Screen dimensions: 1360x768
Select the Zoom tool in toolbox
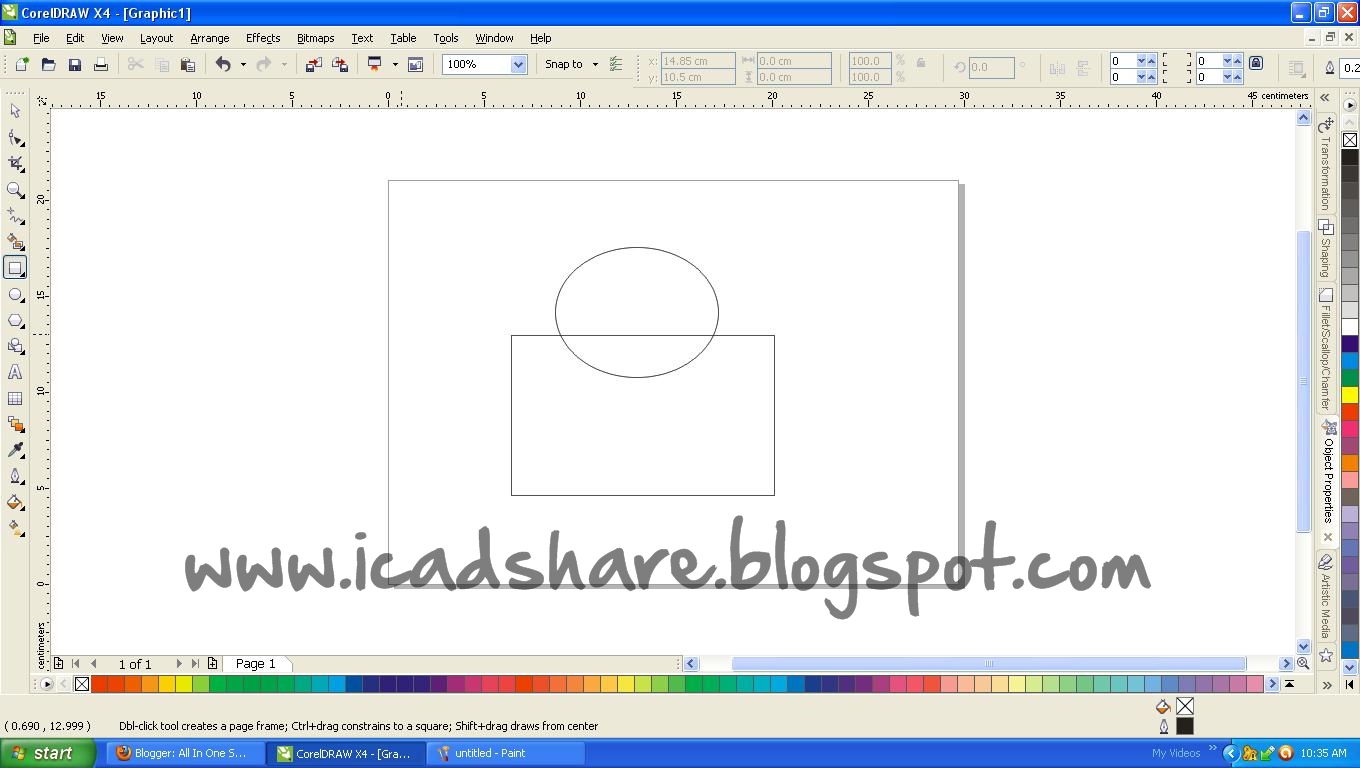[15, 190]
